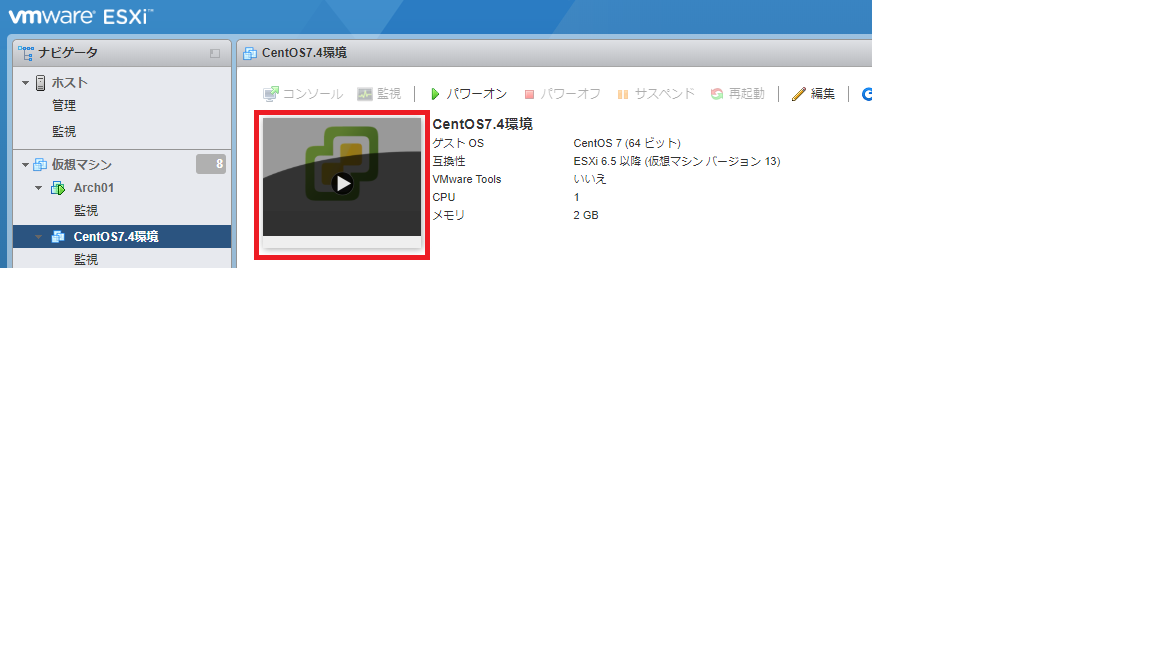Viewport: 1152px width, 648px height.
Task: Collapse the Host tree node
Action: pyautogui.click(x=25, y=83)
